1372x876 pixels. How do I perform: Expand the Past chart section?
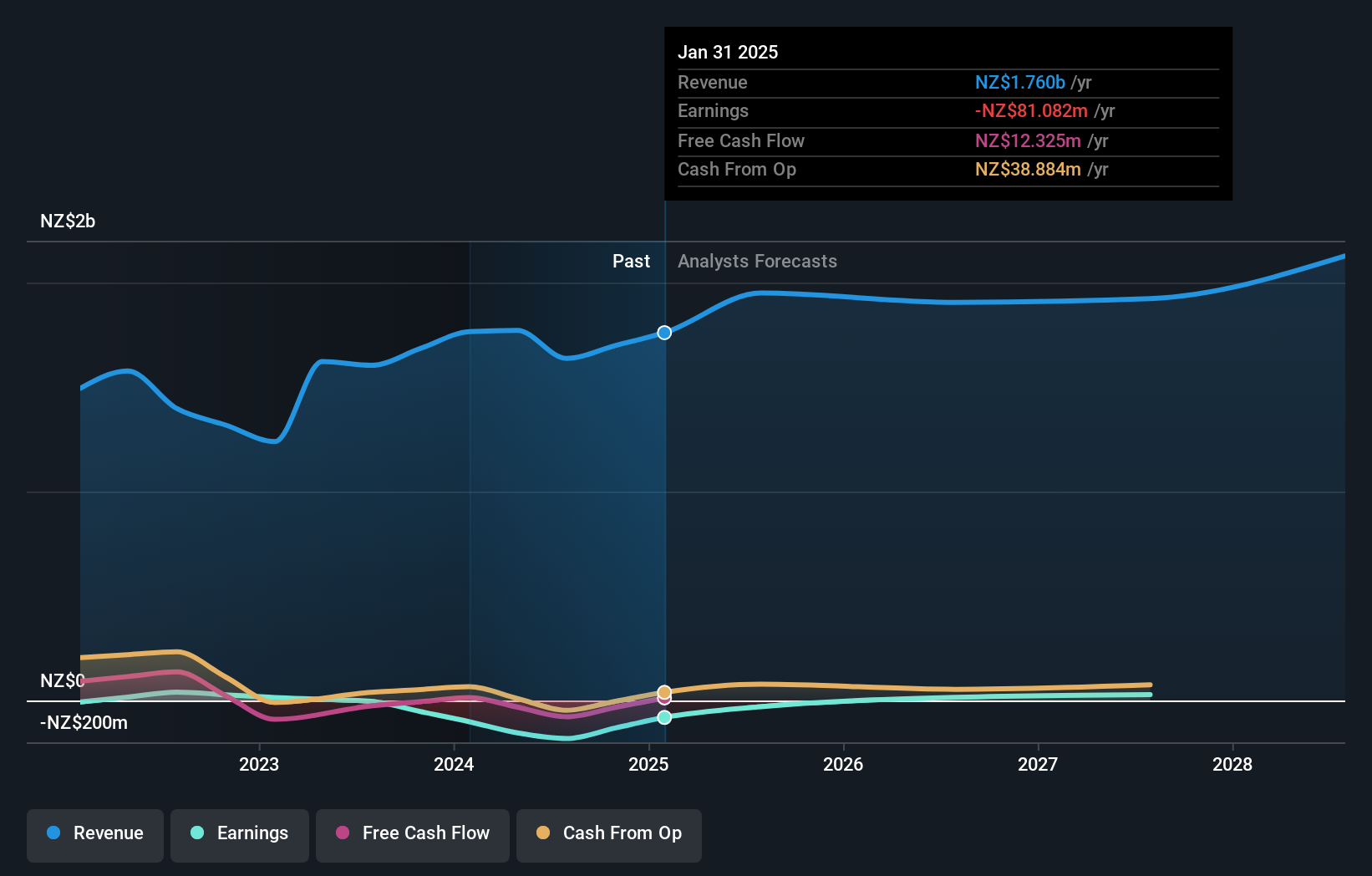pyautogui.click(x=631, y=261)
